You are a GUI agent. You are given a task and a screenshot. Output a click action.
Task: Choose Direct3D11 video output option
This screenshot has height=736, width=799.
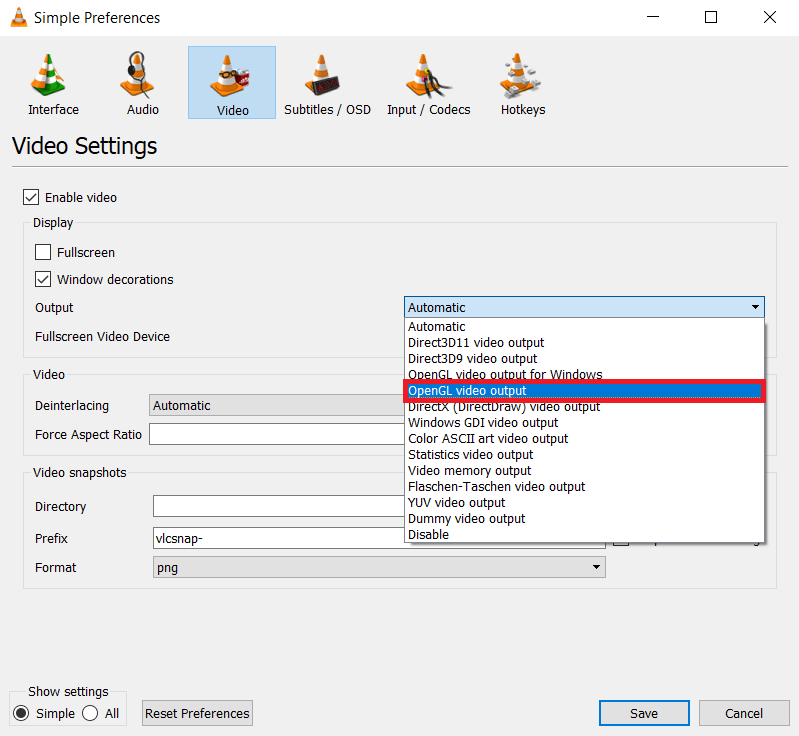(584, 343)
